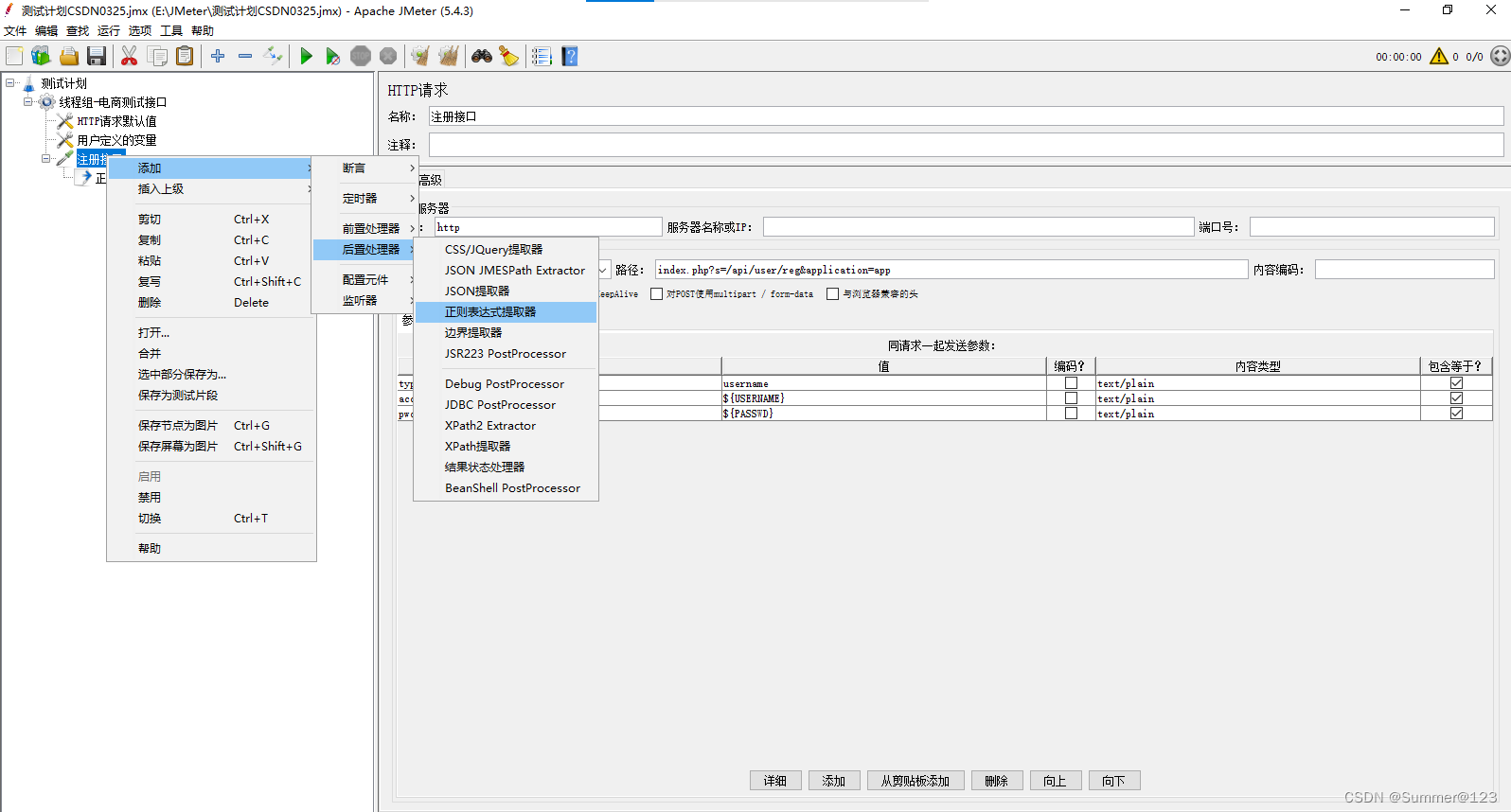Select JSON提取器 menu item
This screenshot has width=1511, height=812.
[x=507, y=291]
